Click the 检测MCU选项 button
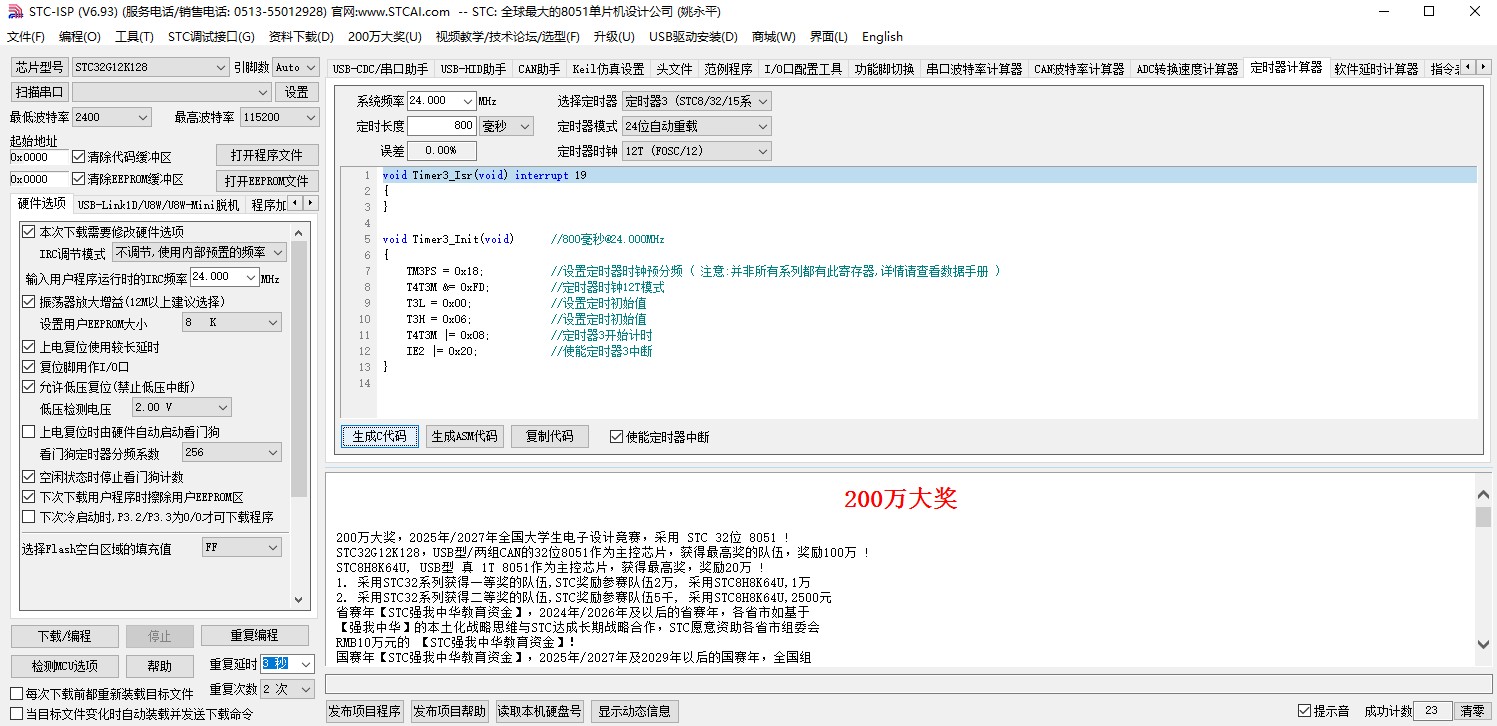 coord(64,666)
